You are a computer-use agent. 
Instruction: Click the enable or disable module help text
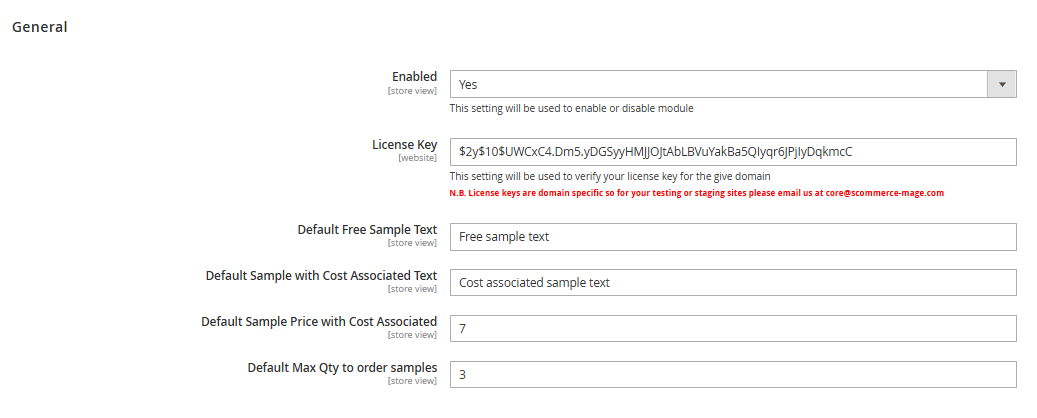(571, 108)
